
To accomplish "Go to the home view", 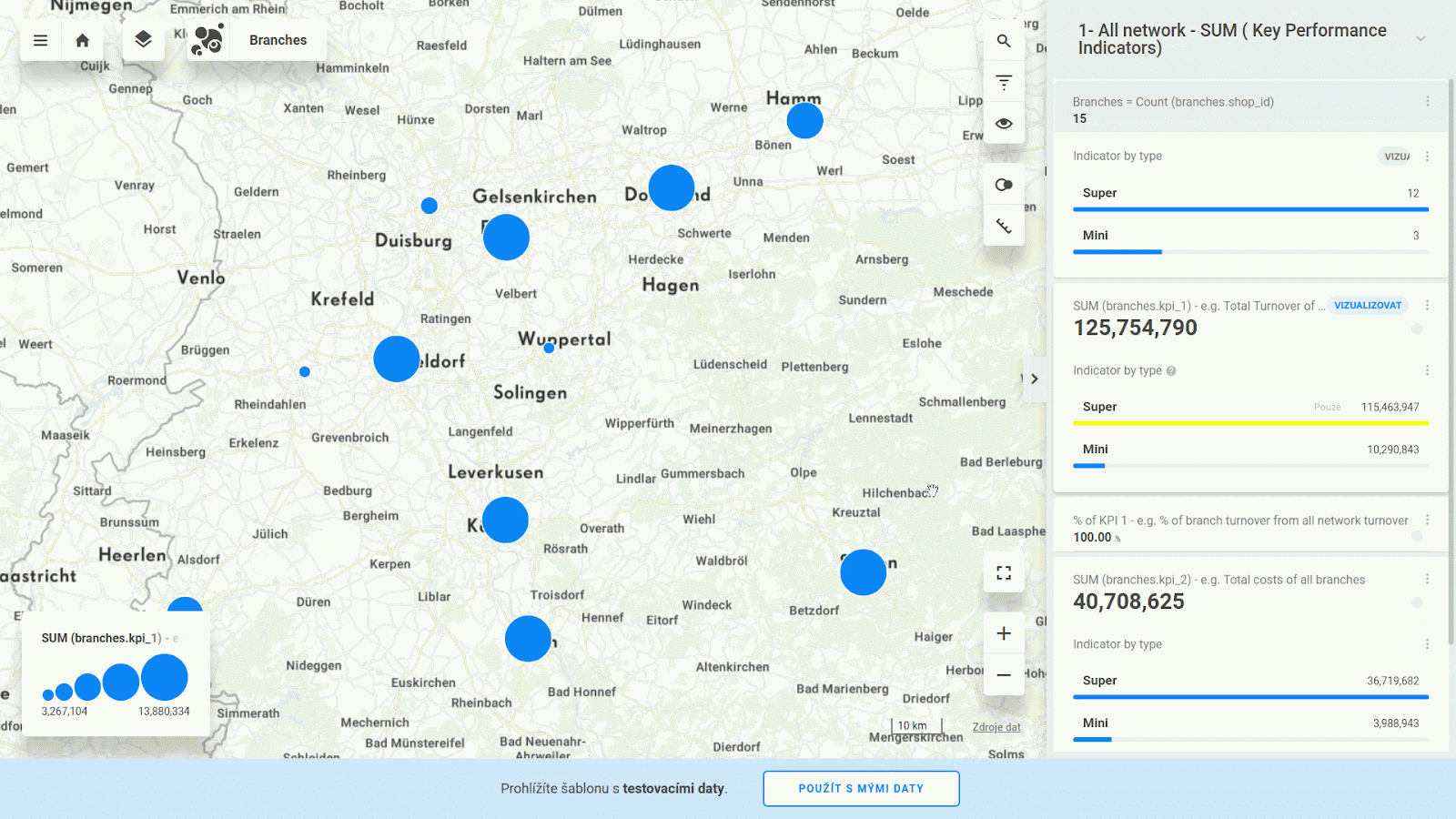I will (83, 40).
